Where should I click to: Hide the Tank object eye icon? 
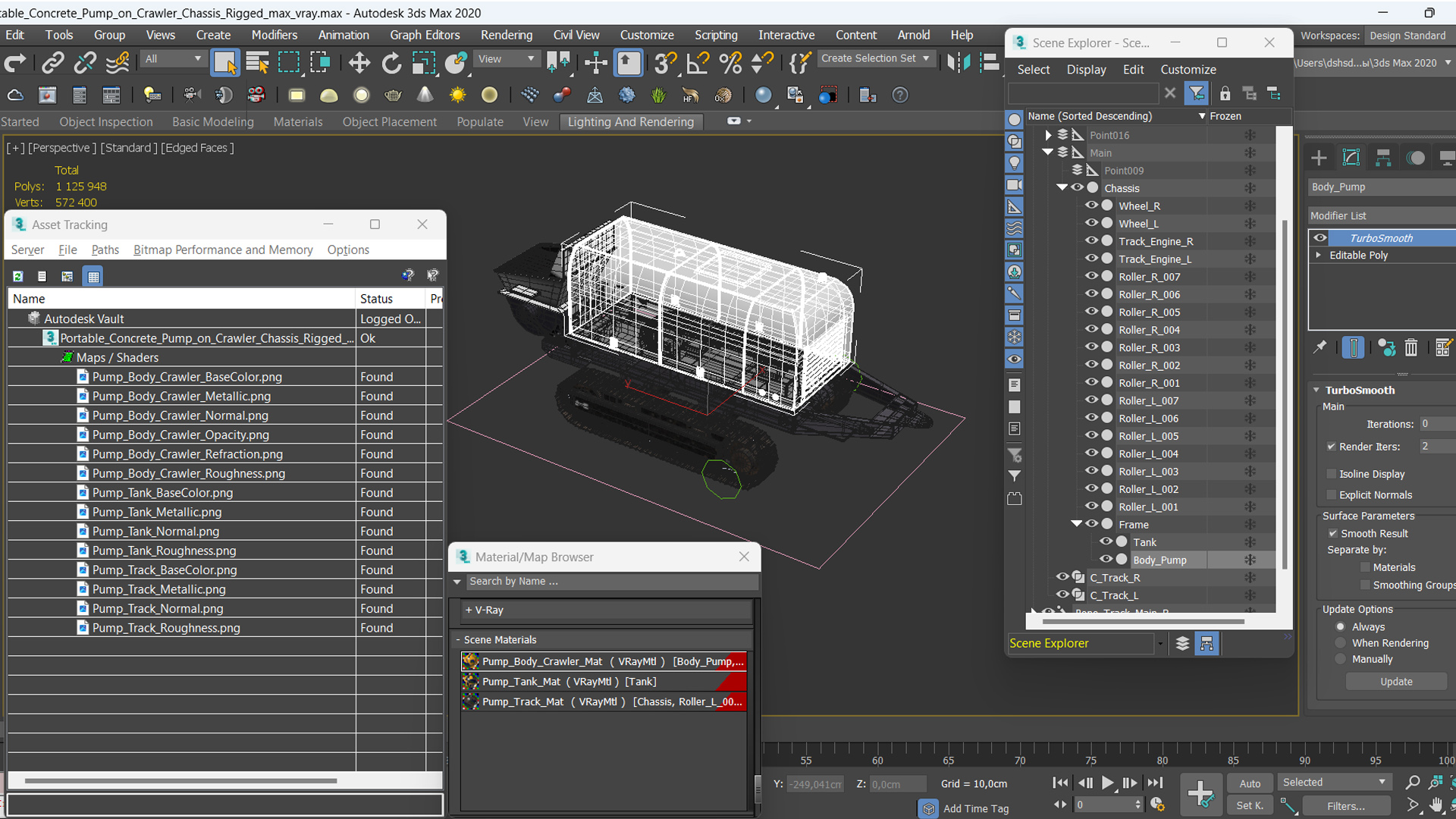pyautogui.click(x=1106, y=541)
